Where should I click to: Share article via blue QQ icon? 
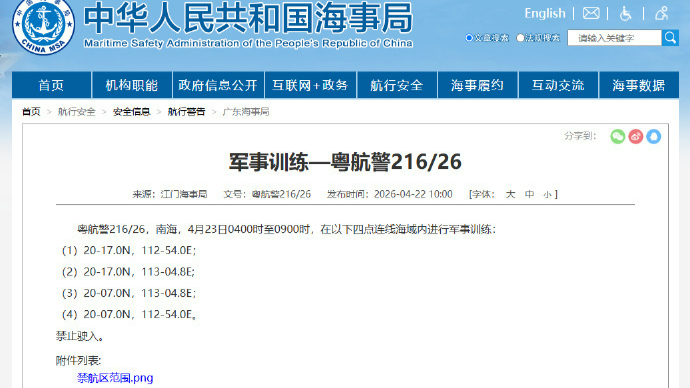(653, 136)
